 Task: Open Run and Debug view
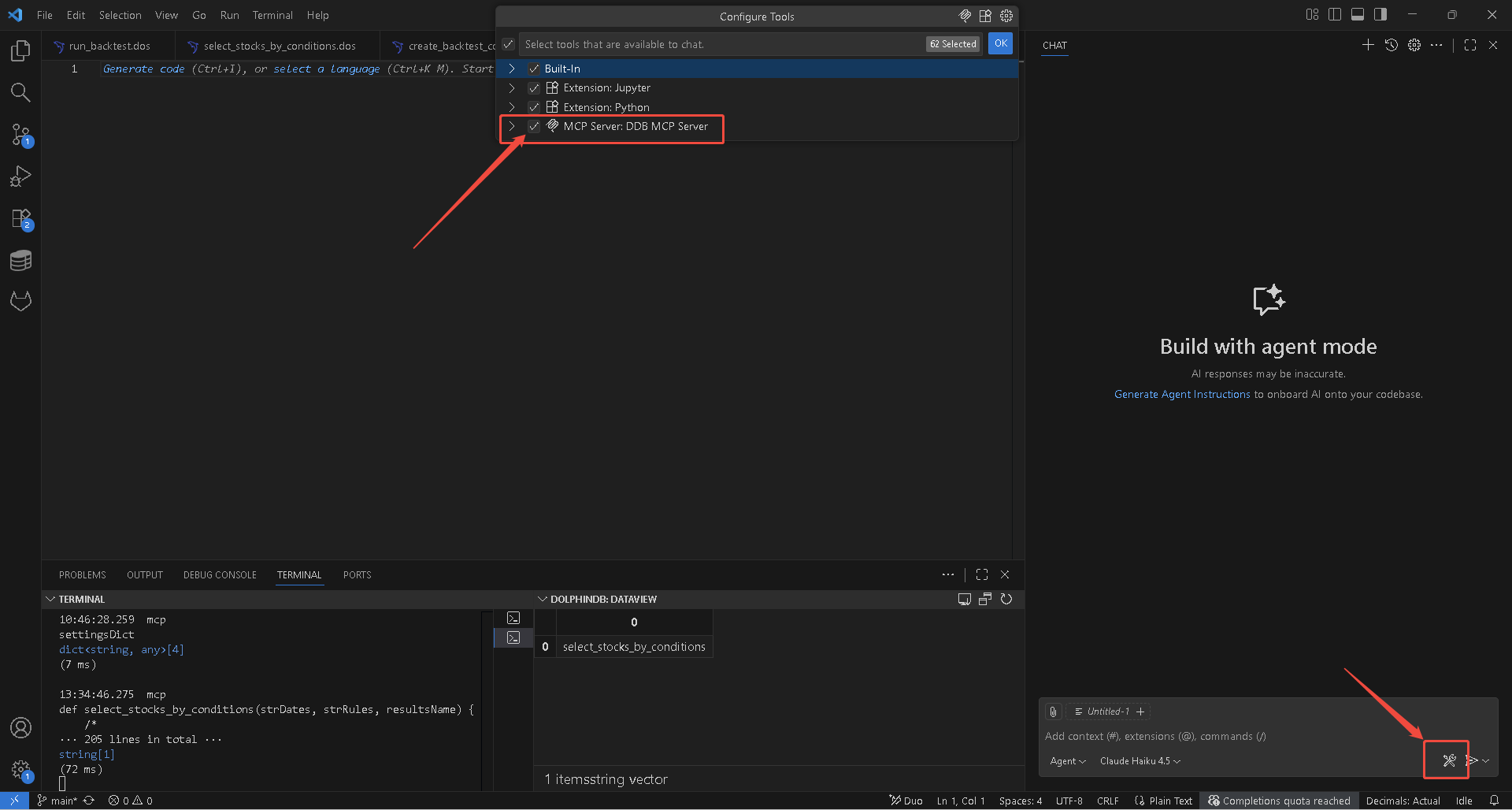click(20, 176)
